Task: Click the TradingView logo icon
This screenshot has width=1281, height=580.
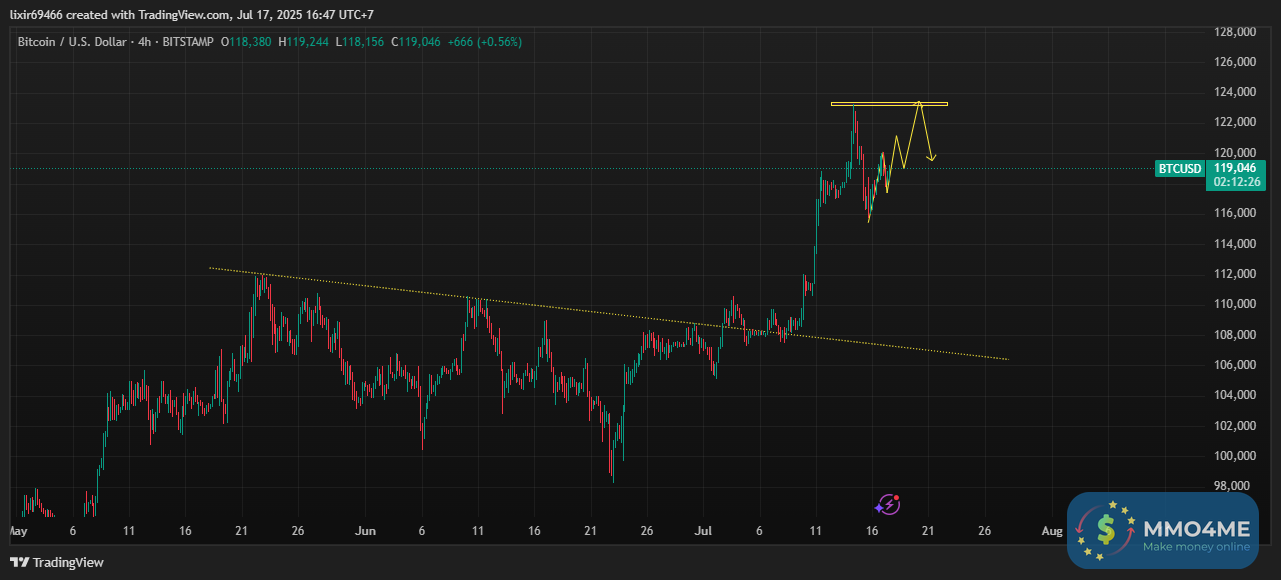Action: (x=19, y=562)
